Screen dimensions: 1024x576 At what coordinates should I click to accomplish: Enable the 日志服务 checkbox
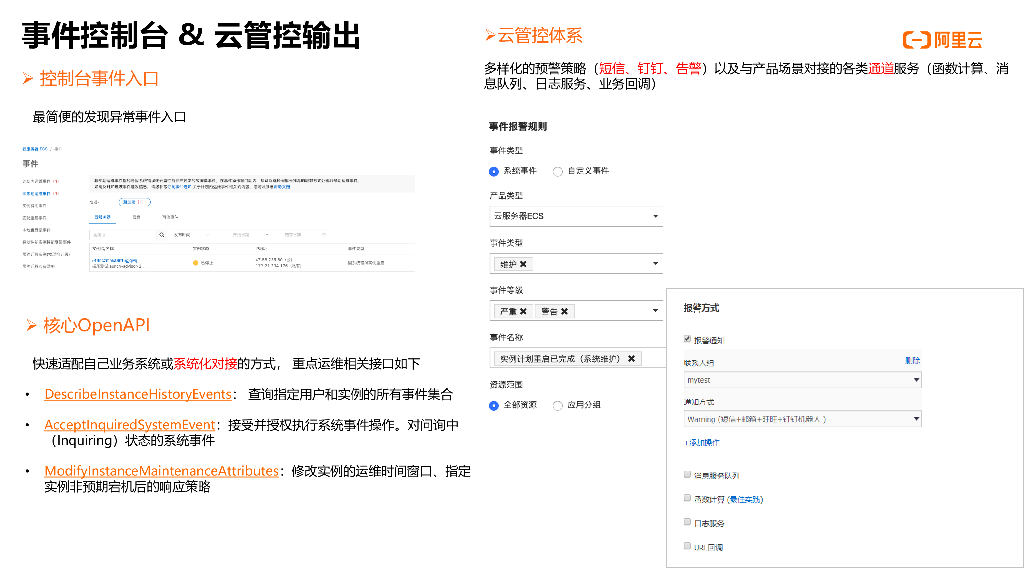click(687, 523)
